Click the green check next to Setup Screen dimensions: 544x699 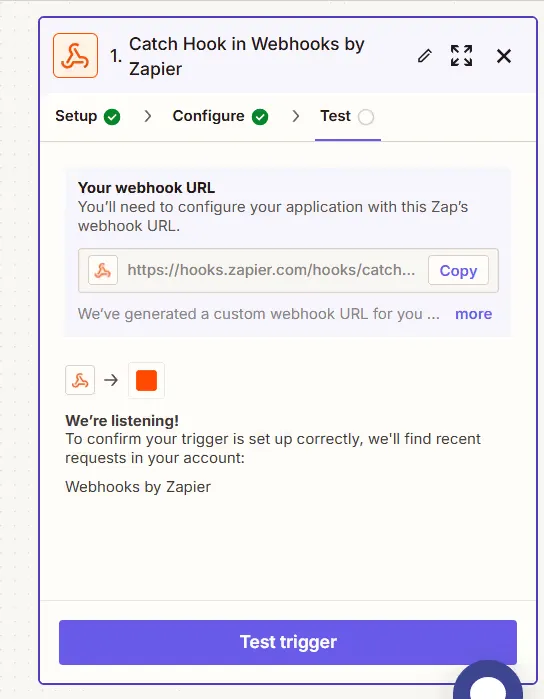click(112, 117)
